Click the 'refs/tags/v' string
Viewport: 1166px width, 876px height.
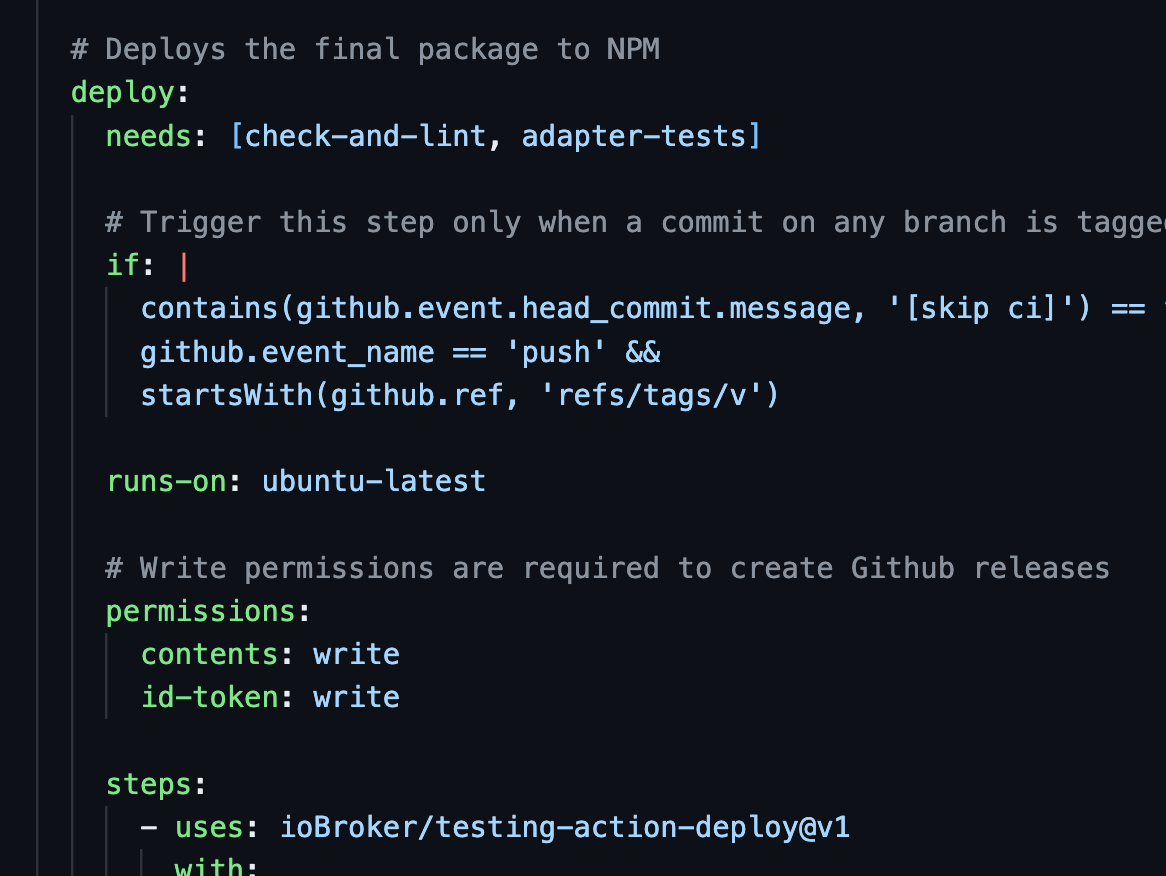(x=659, y=395)
